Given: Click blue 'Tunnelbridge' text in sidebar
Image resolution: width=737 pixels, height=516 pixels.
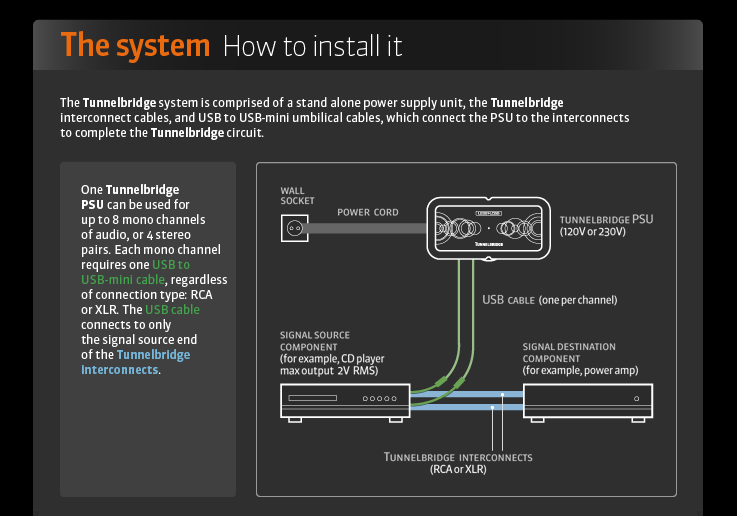Looking at the screenshot, I should click(154, 355).
